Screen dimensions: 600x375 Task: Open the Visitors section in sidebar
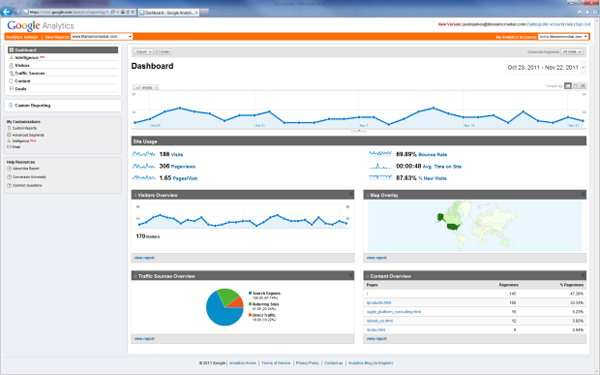(x=22, y=65)
